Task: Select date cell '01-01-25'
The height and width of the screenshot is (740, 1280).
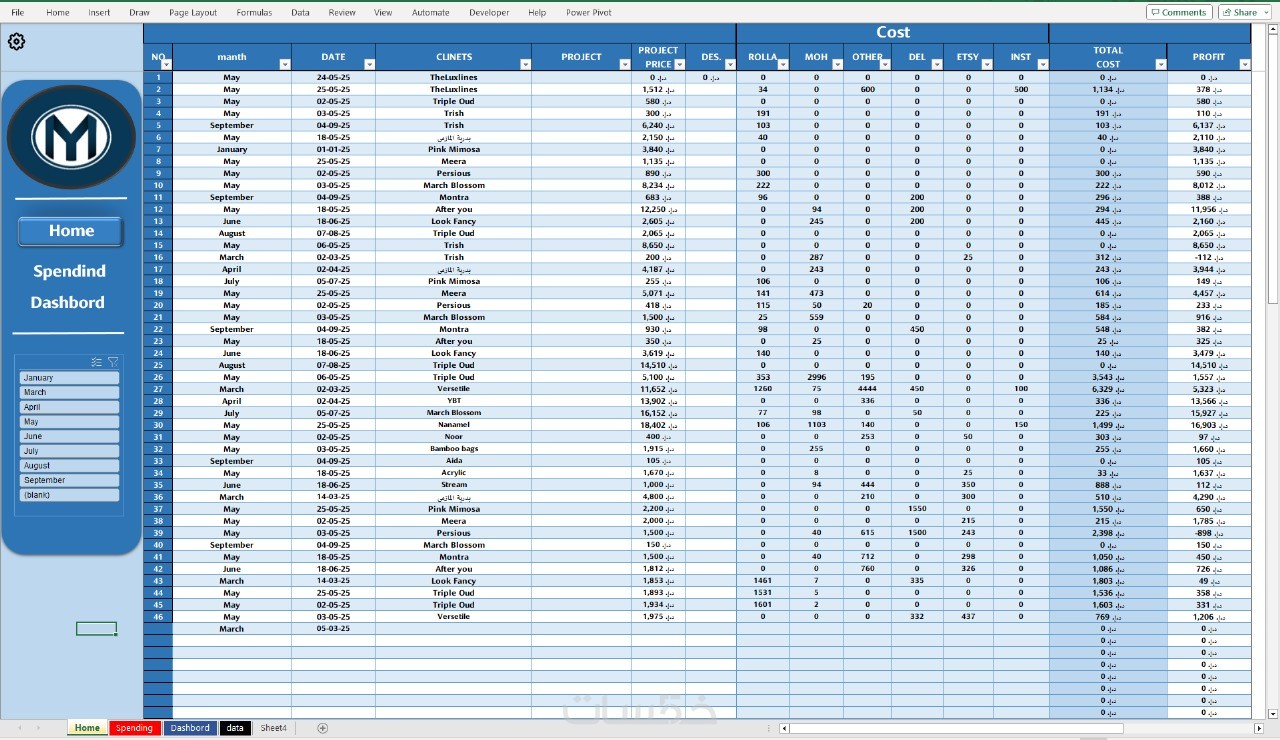Action: coord(333,149)
